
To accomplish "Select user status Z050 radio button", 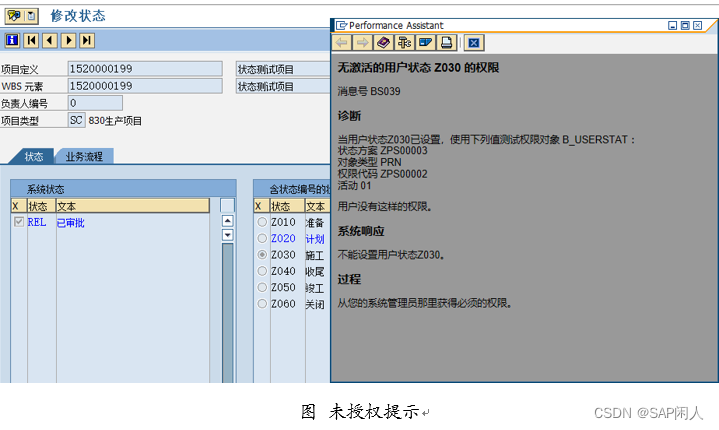I will [262, 287].
